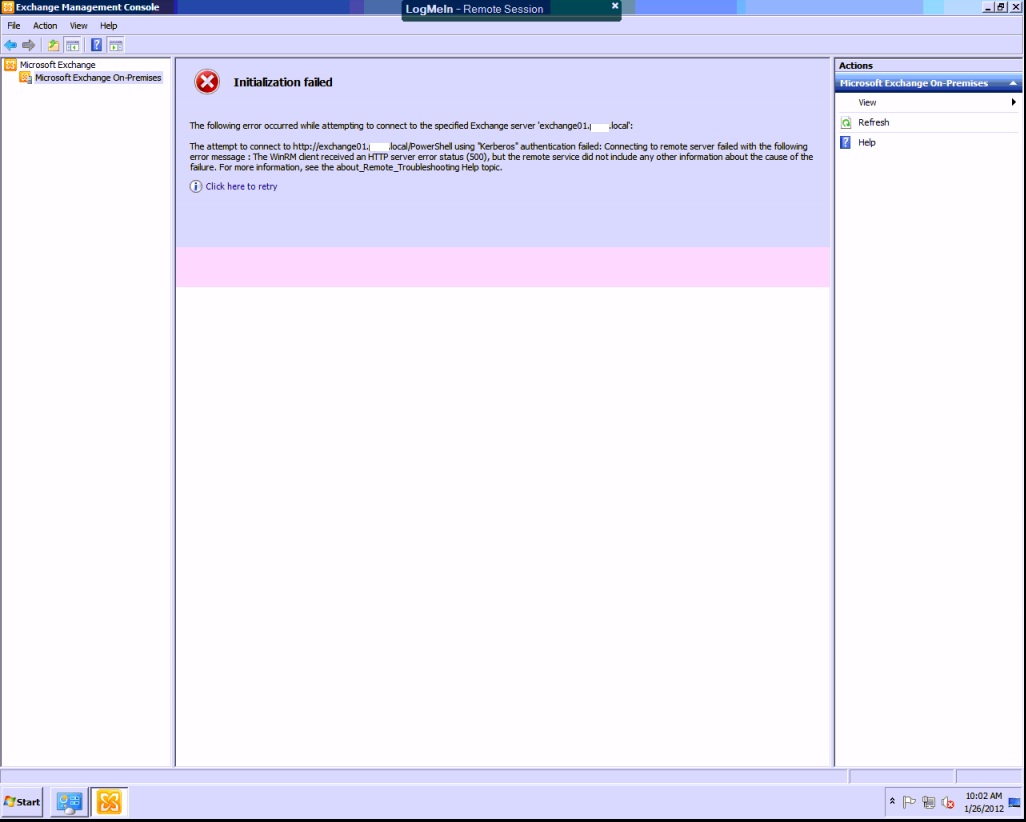The height and width of the screenshot is (822, 1026).
Task: Click the Help icon in Actions pane
Action: click(x=846, y=143)
